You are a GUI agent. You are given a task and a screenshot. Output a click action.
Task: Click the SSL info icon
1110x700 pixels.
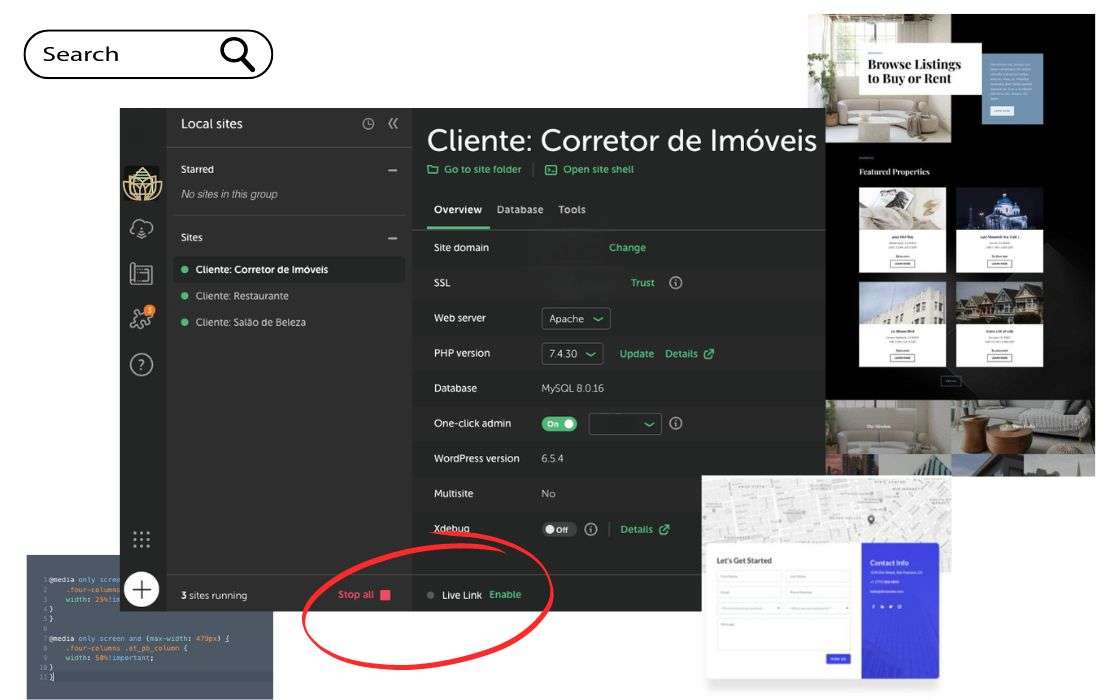pos(675,282)
